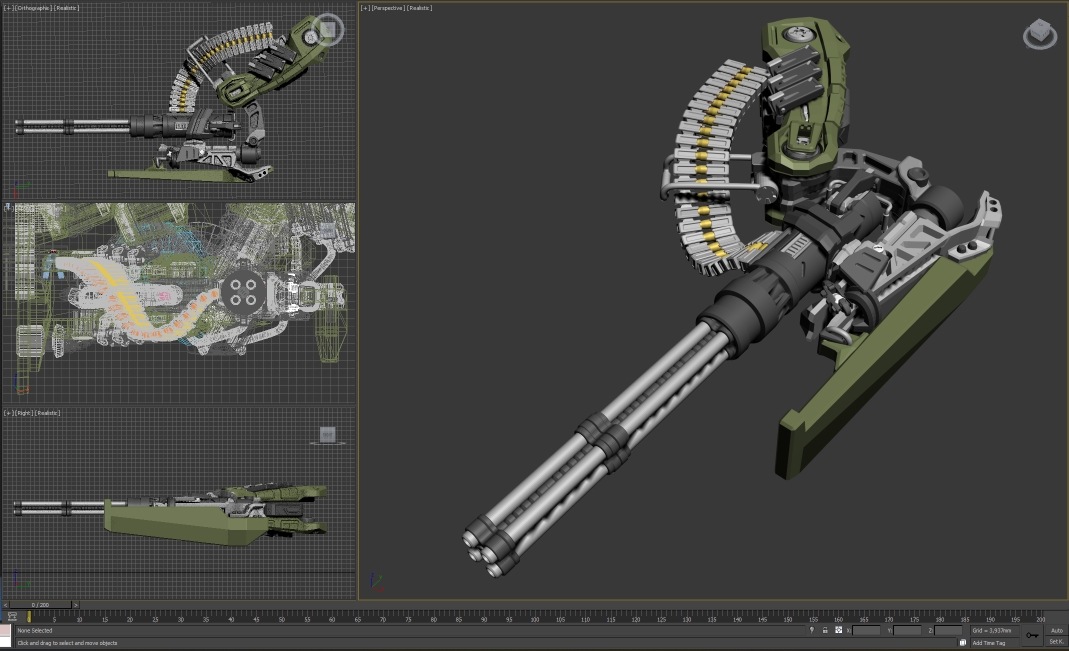The image size is (1069, 651).
Task: Open the Perspective view label menu
Action: (x=388, y=8)
